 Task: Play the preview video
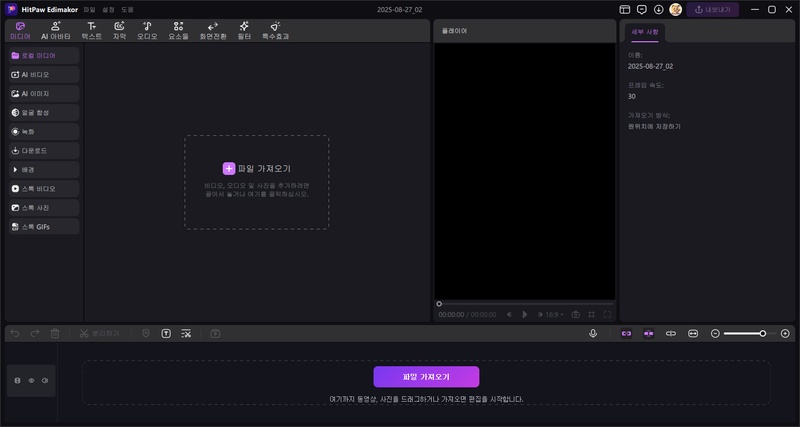524,315
